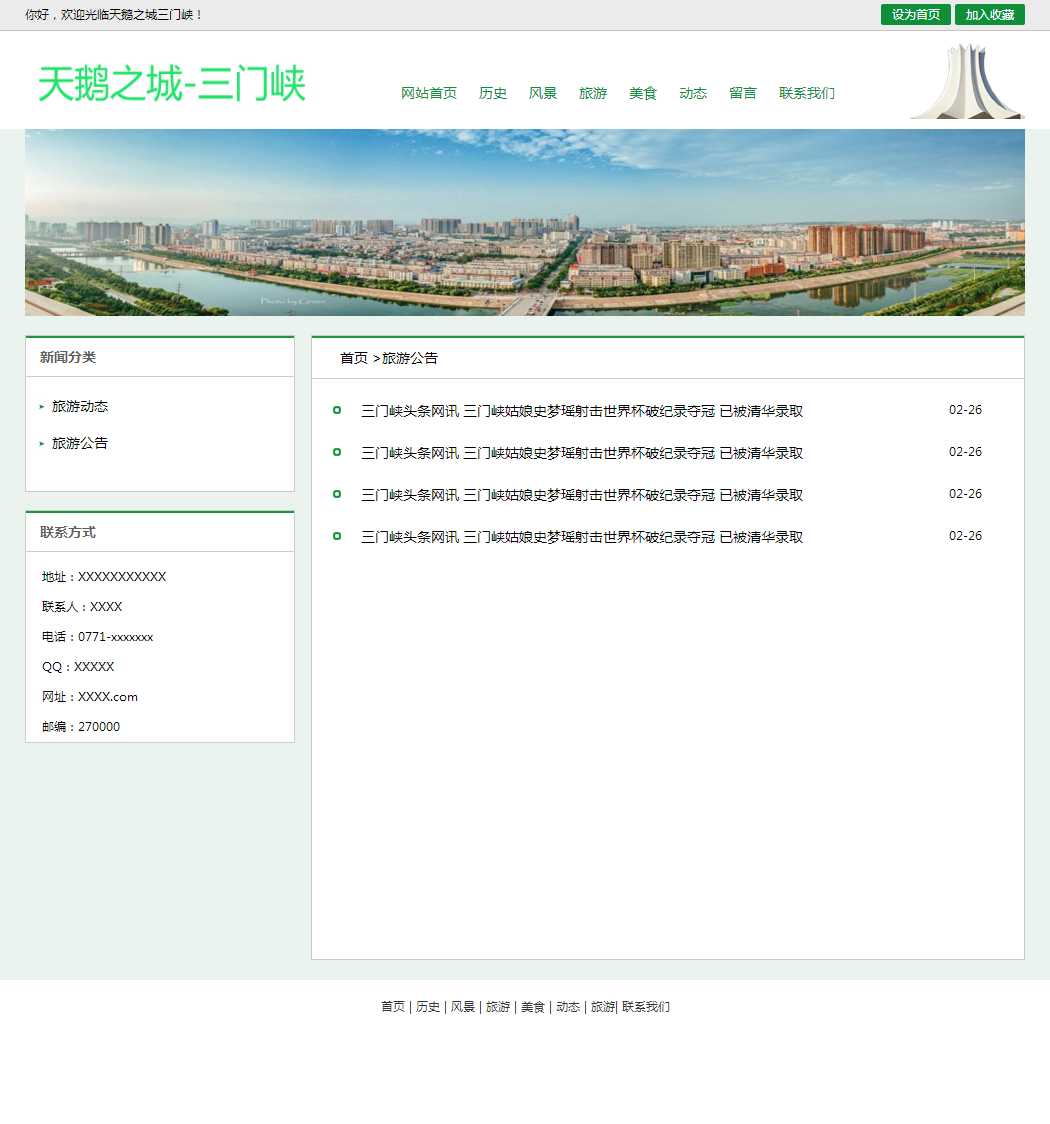Click 首页 in the breadcrumb trail
The height and width of the screenshot is (1124, 1050).
tap(353, 358)
